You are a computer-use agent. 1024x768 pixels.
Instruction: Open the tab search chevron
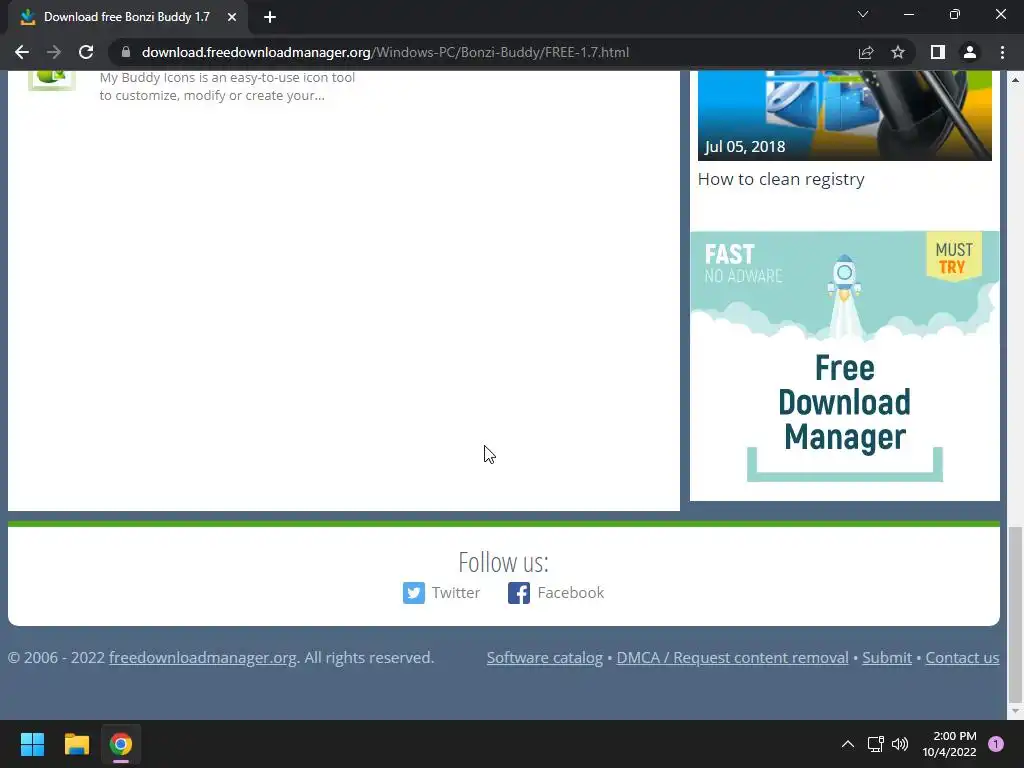click(x=863, y=14)
